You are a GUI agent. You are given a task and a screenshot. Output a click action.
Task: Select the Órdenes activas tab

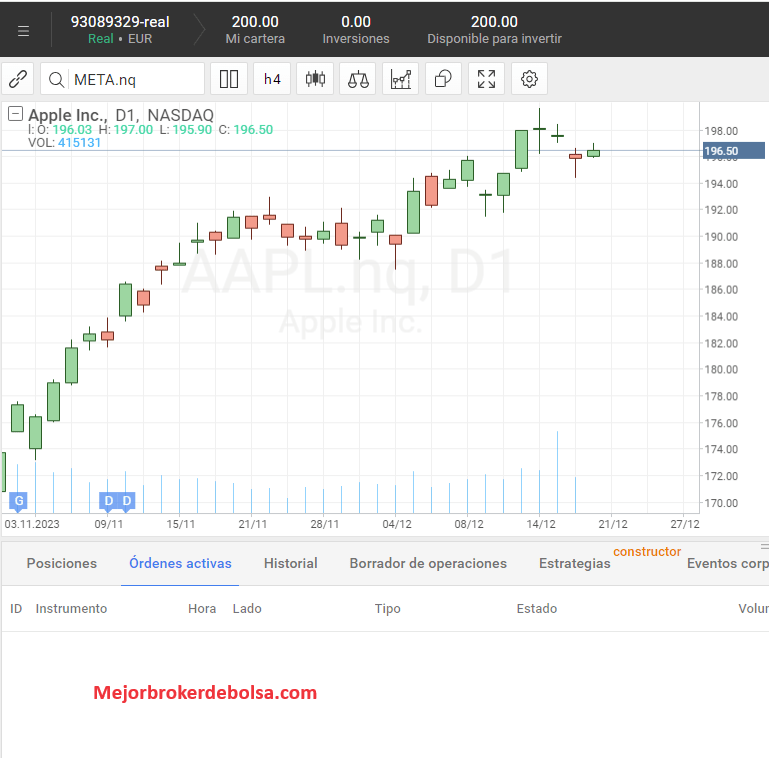[x=180, y=563]
